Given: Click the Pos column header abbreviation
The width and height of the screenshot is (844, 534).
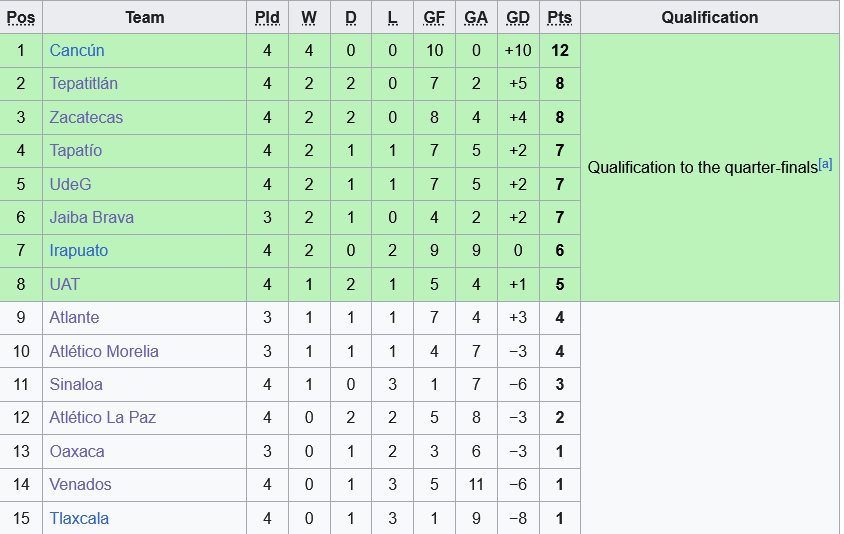Looking at the screenshot, I should pyautogui.click(x=21, y=17).
